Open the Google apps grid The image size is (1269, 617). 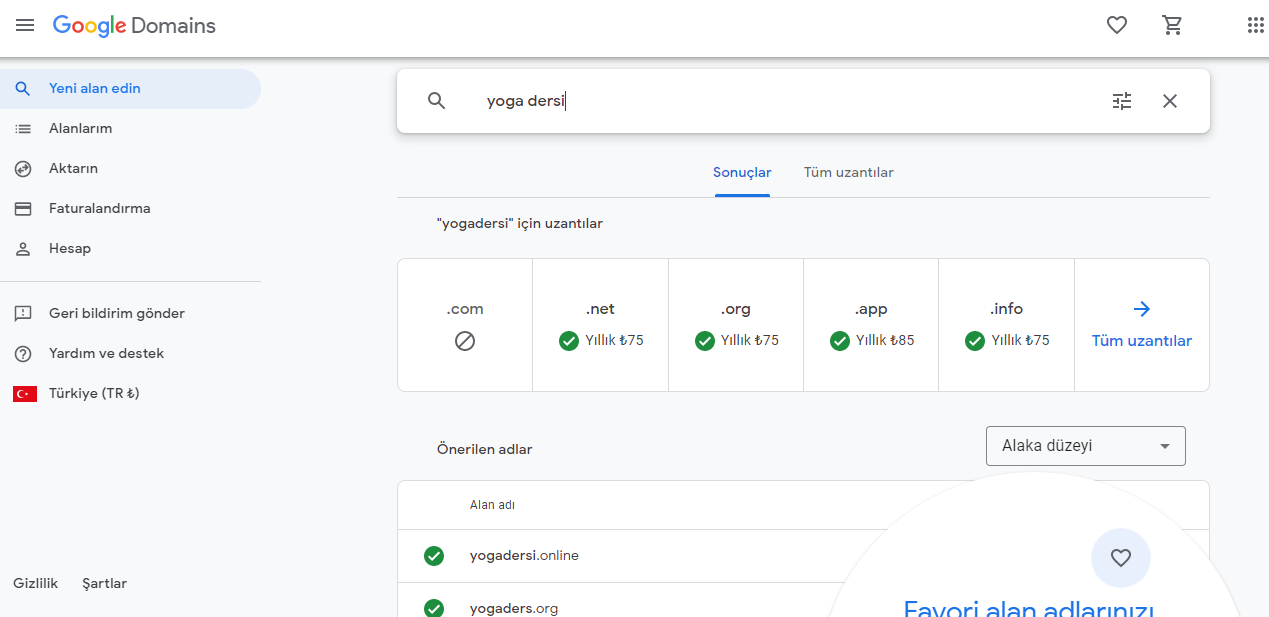(1255, 26)
